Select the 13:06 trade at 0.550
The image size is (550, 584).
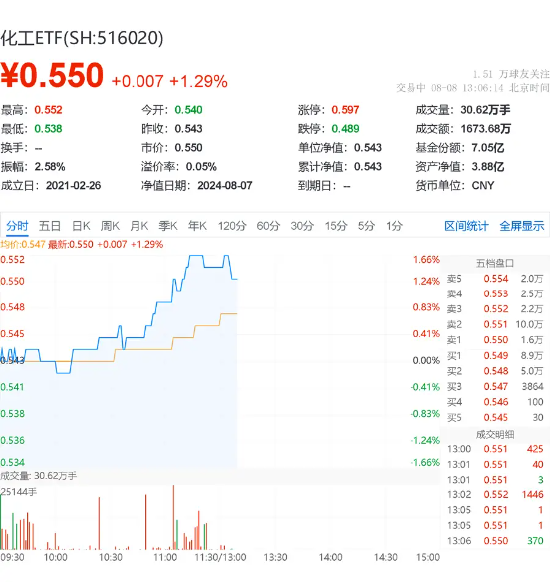pos(495,540)
